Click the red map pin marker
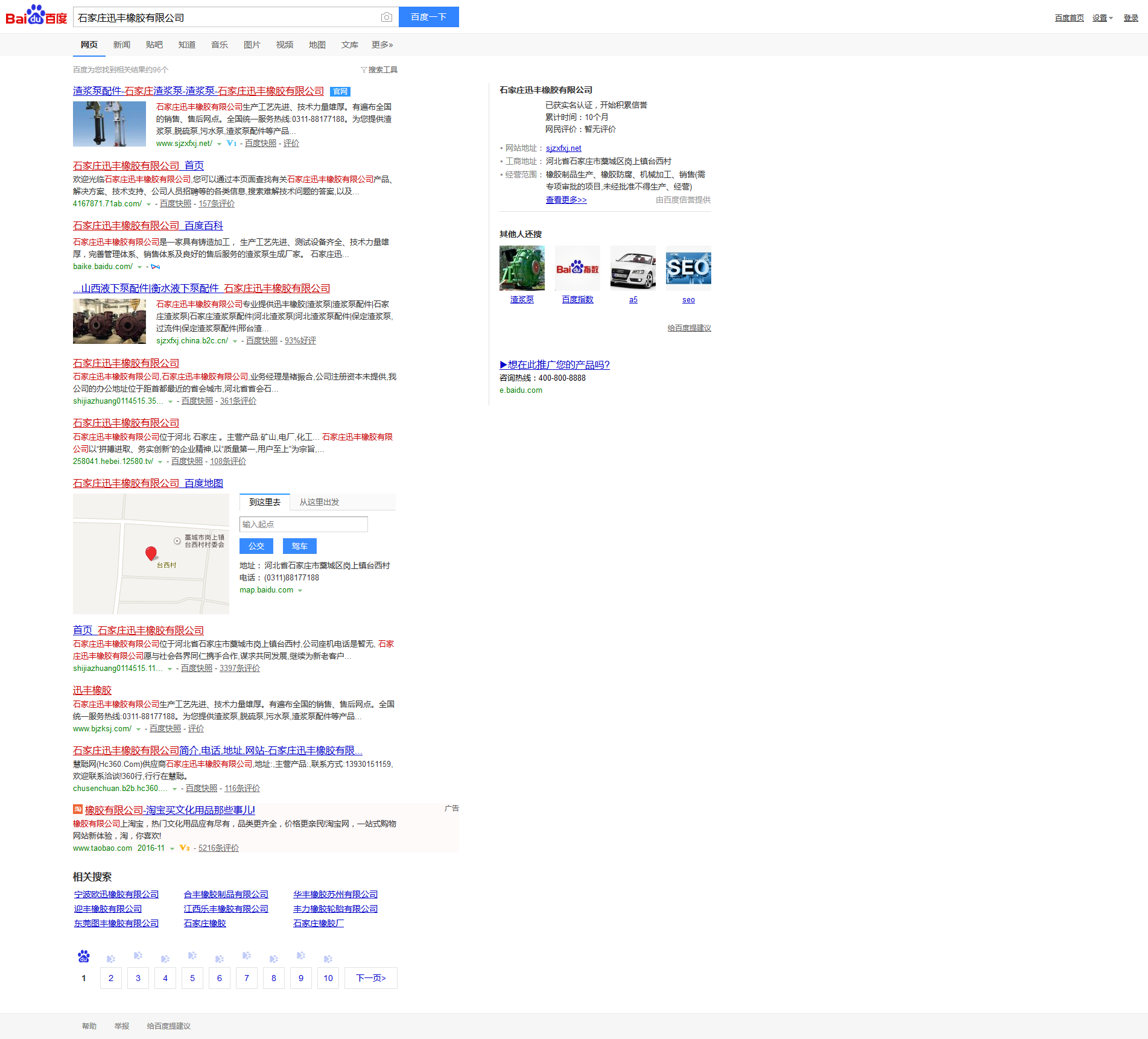Image resolution: width=1148 pixels, height=1039 pixels. [151, 553]
